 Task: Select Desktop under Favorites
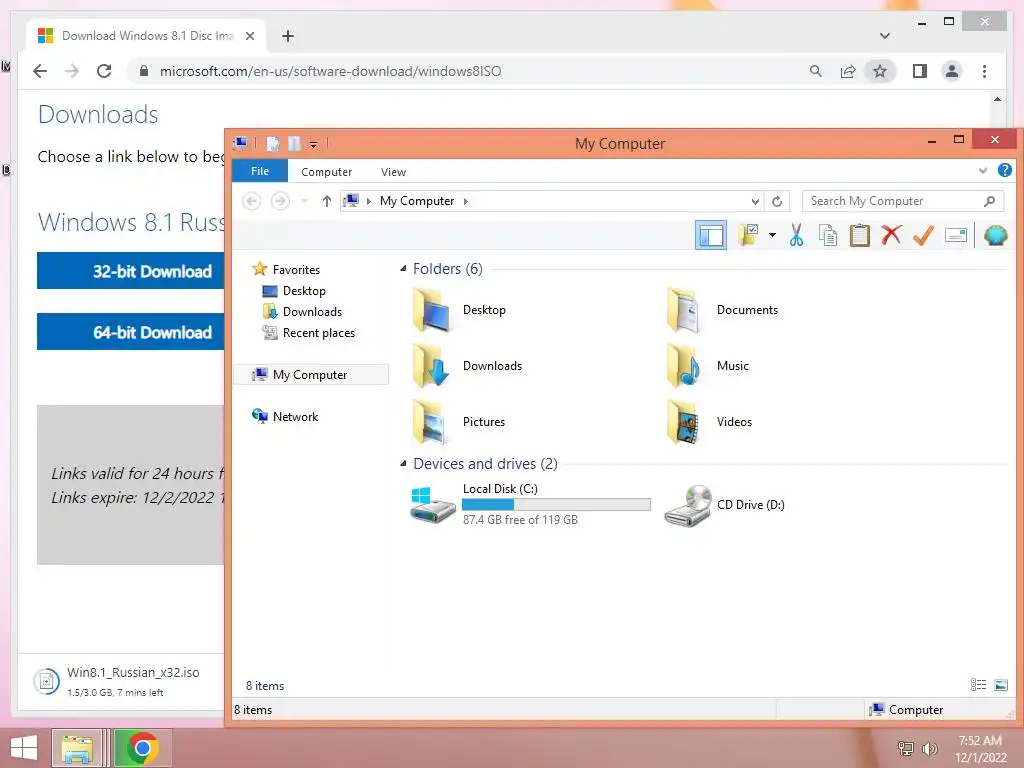(294, 291)
